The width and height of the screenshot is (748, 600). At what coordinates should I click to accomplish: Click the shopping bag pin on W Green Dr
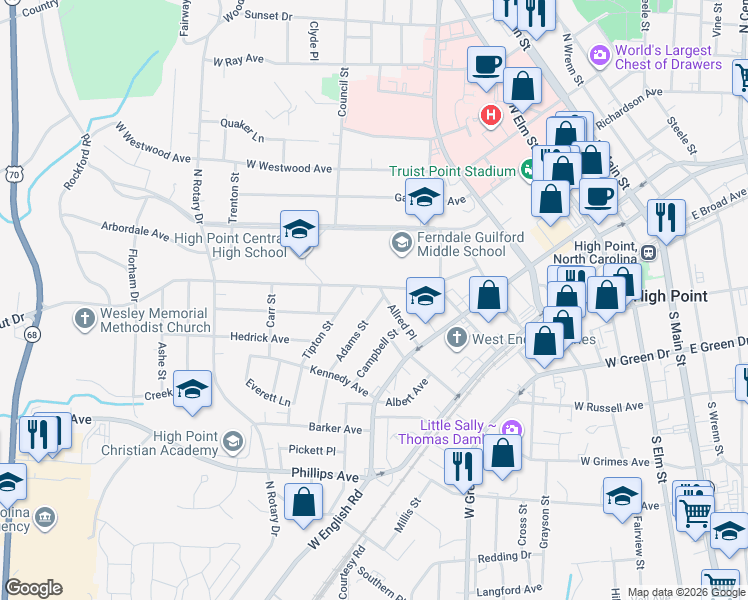[x=544, y=341]
